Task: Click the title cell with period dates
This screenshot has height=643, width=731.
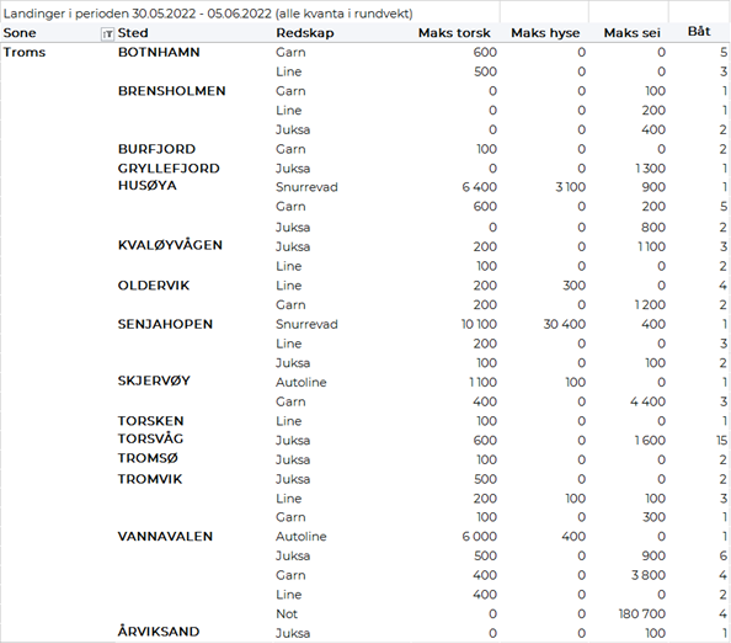Action: (208, 14)
